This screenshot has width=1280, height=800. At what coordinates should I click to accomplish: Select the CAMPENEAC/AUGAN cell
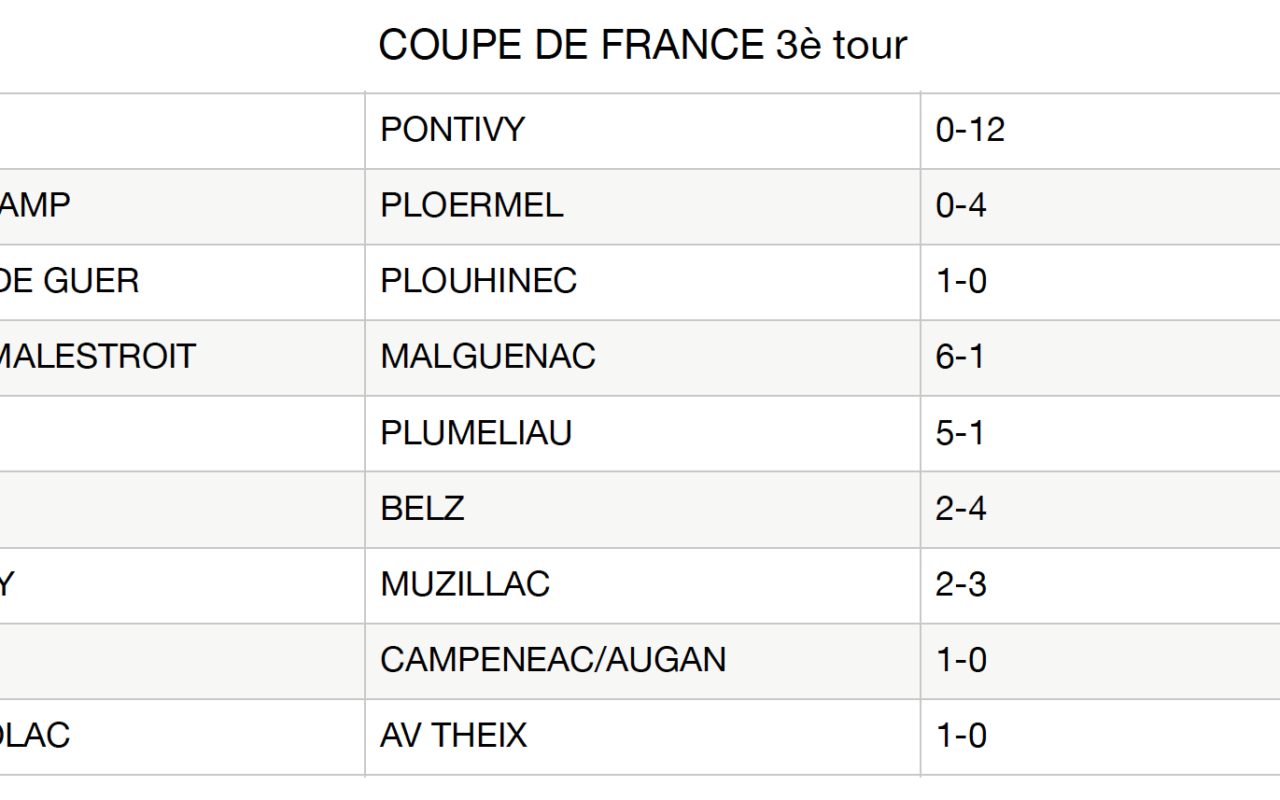pyautogui.click(x=553, y=660)
